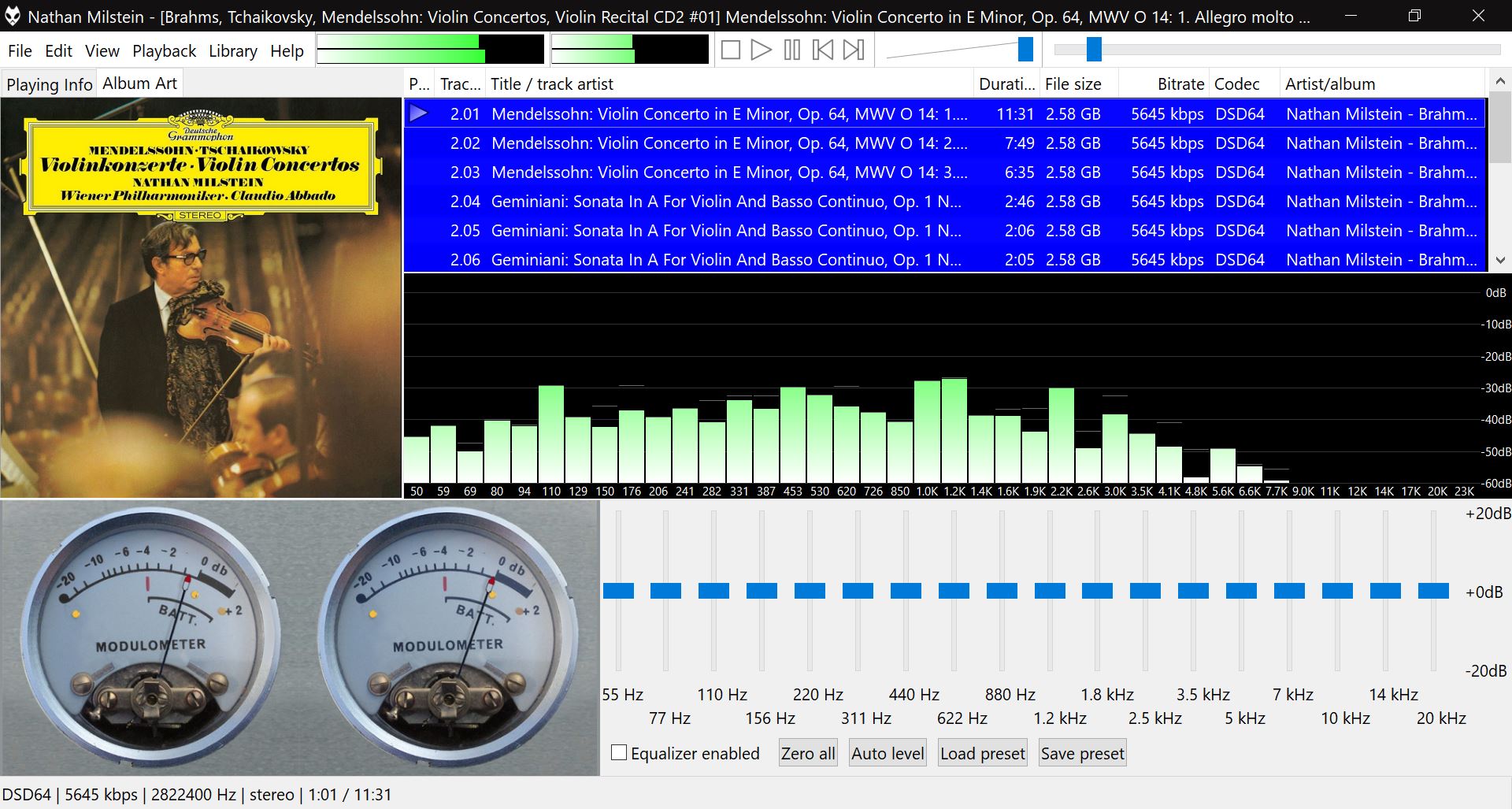Image resolution: width=1512 pixels, height=809 pixels.
Task: Open the Edit menu
Action: click(58, 51)
